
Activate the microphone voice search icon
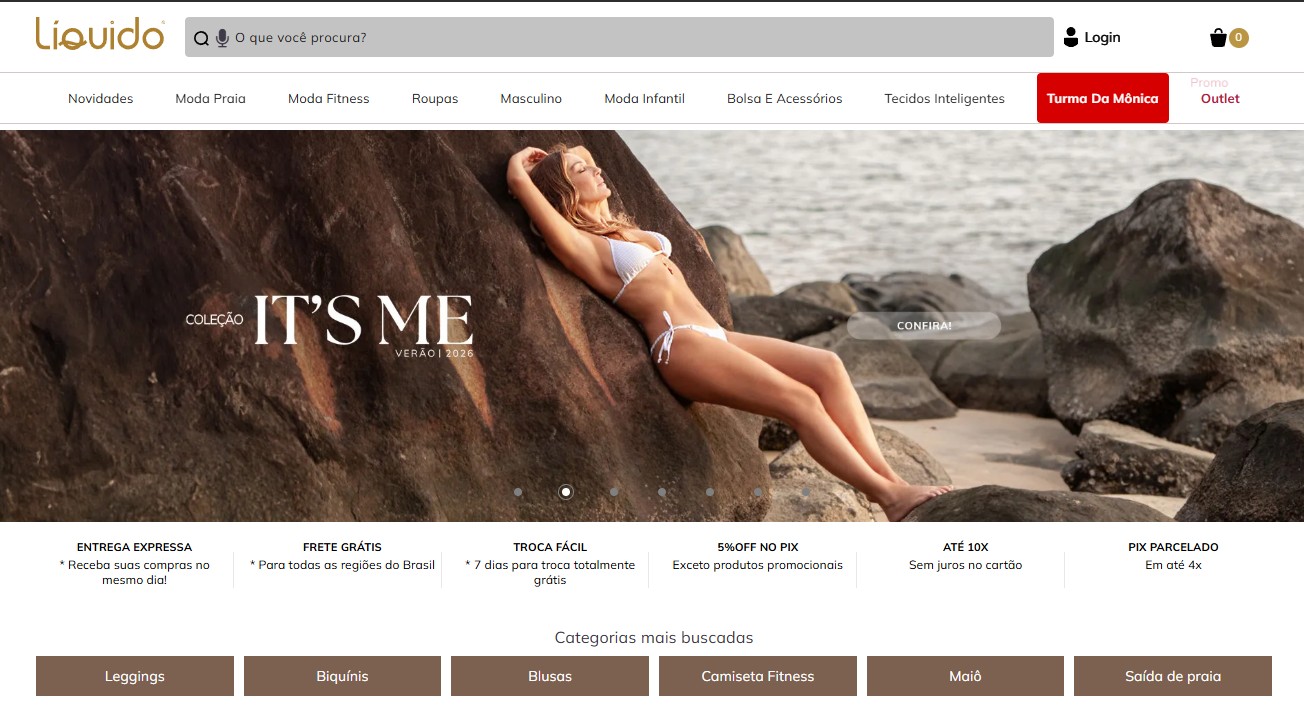[x=222, y=38]
